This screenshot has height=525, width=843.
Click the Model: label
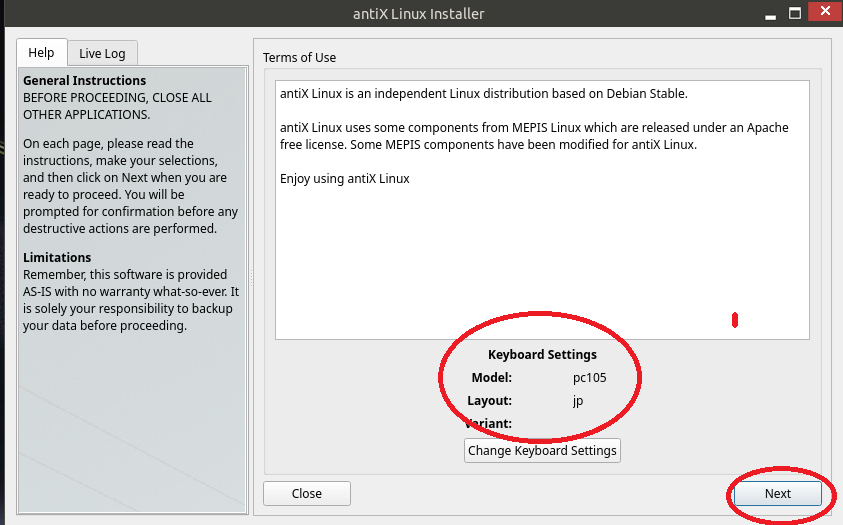491,377
